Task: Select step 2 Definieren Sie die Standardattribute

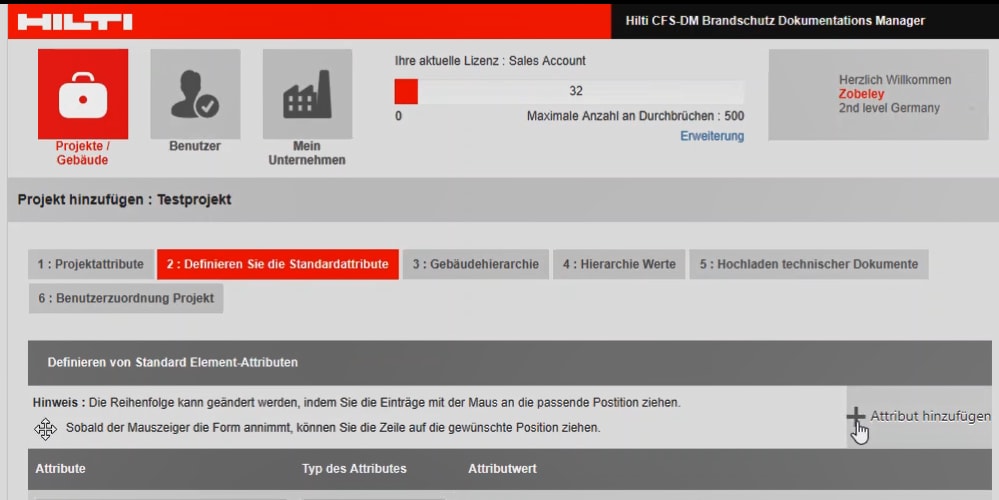Action: [278, 264]
